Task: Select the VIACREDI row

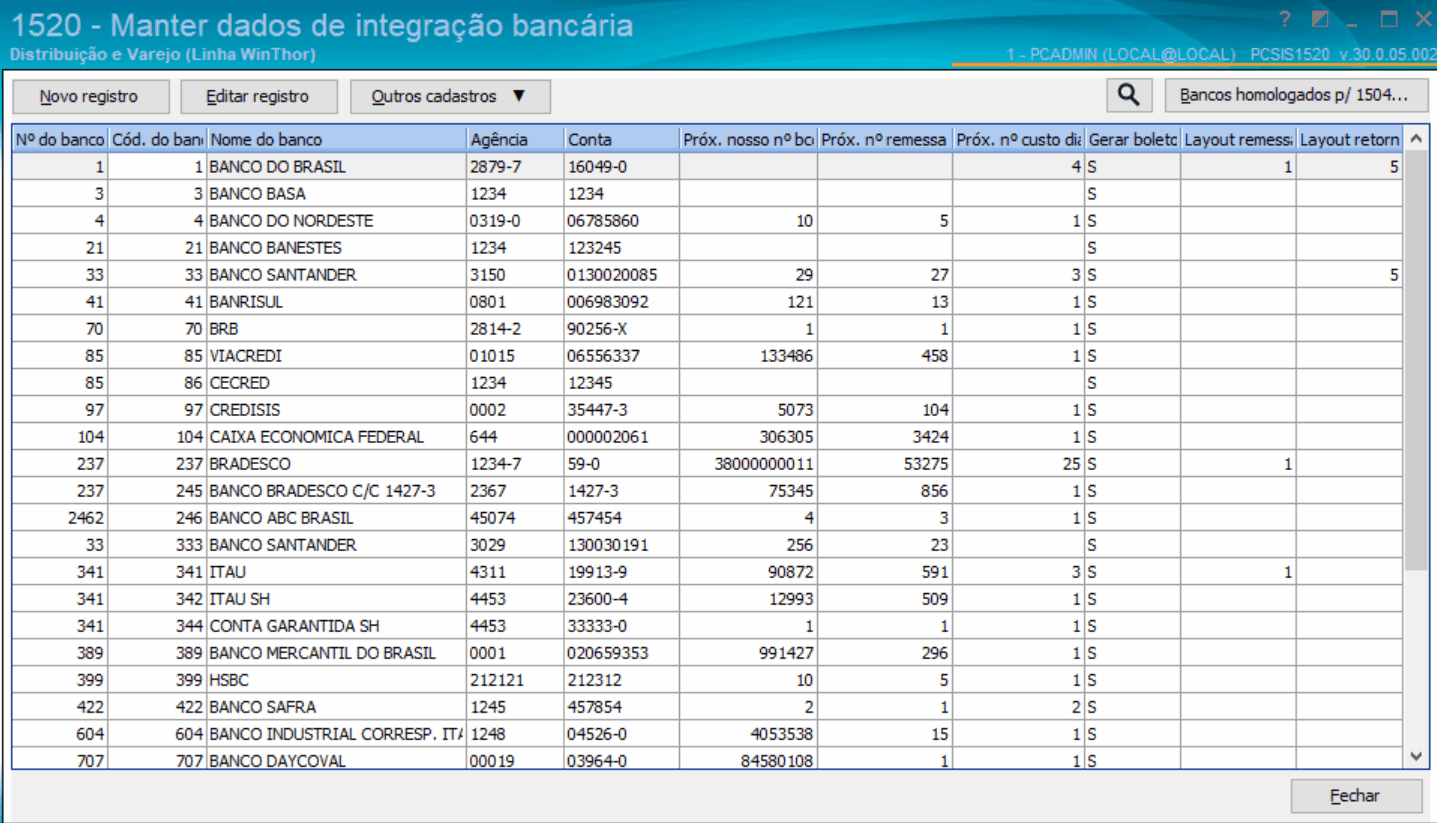Action: [708, 356]
